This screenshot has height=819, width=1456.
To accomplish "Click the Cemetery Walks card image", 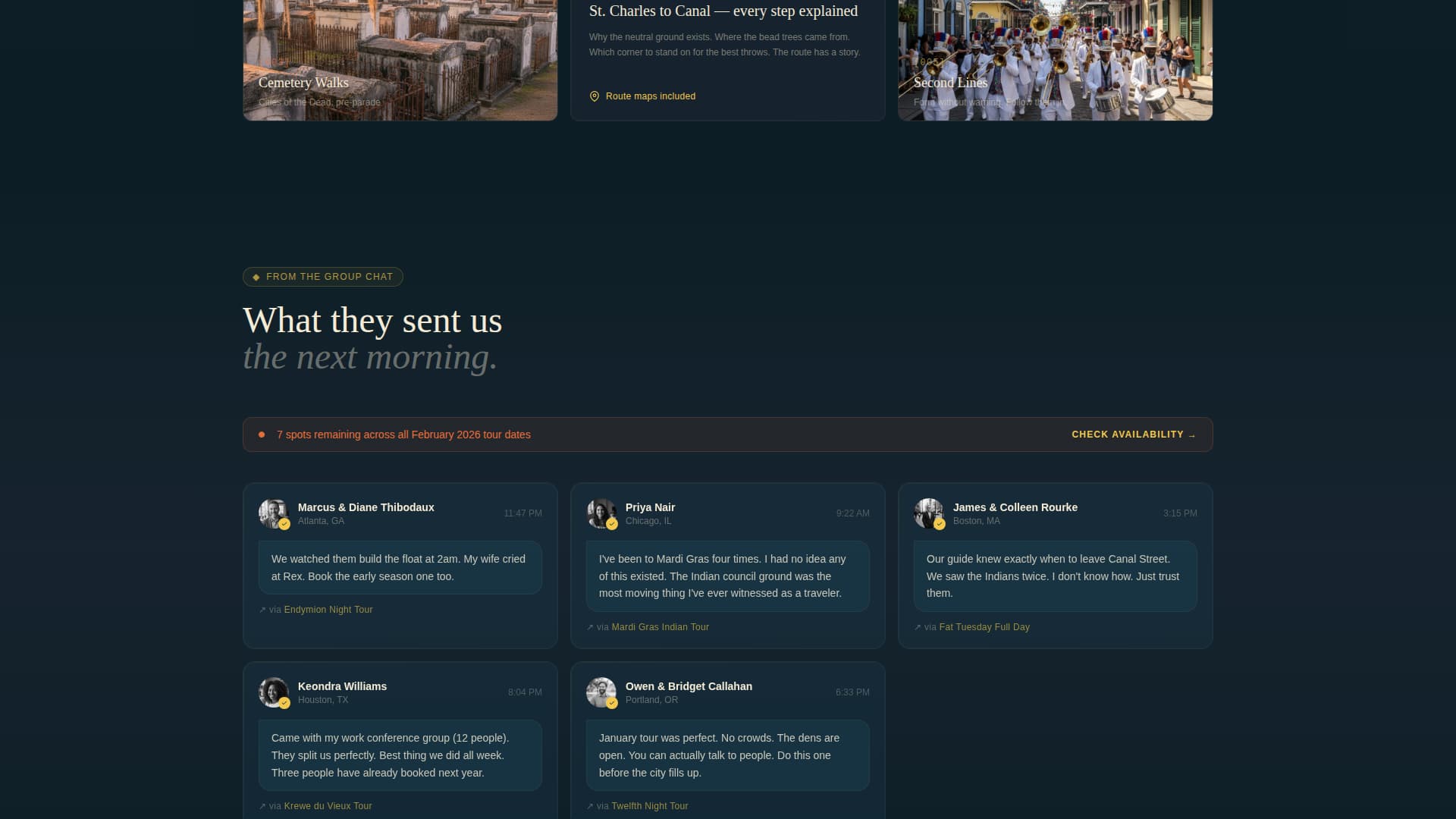I will point(400,60).
